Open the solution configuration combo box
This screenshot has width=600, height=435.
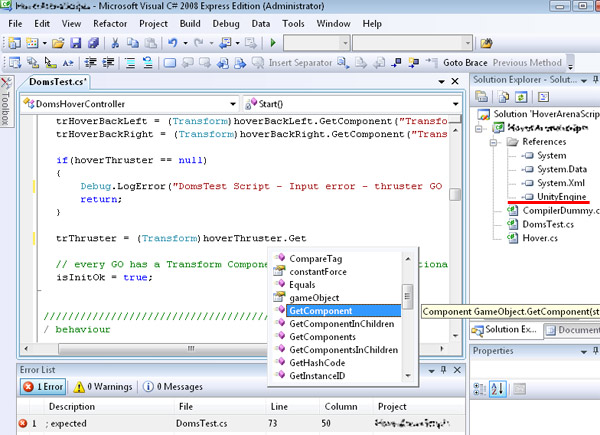pos(316,43)
